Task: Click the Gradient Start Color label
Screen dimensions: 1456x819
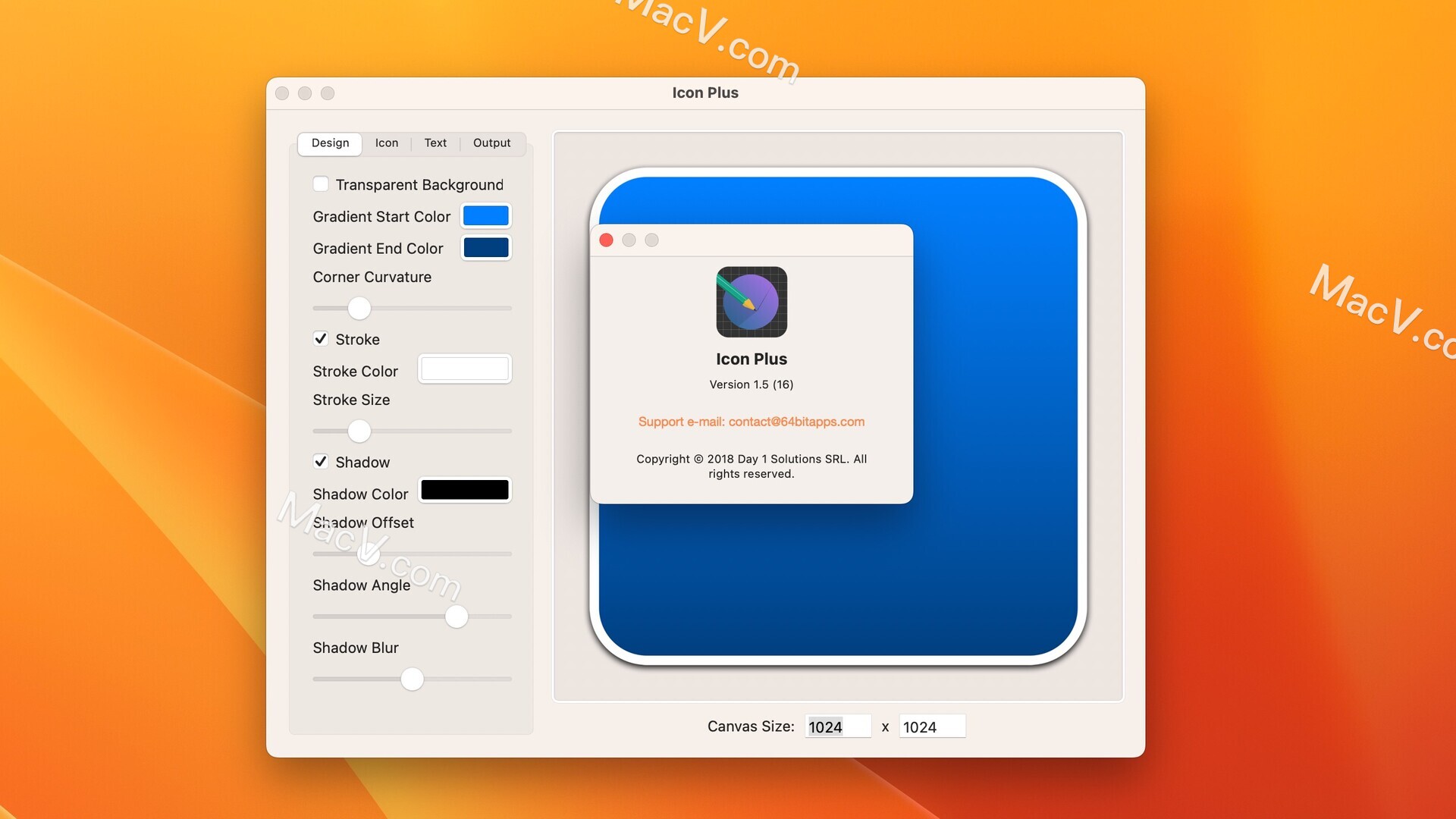Action: (381, 217)
